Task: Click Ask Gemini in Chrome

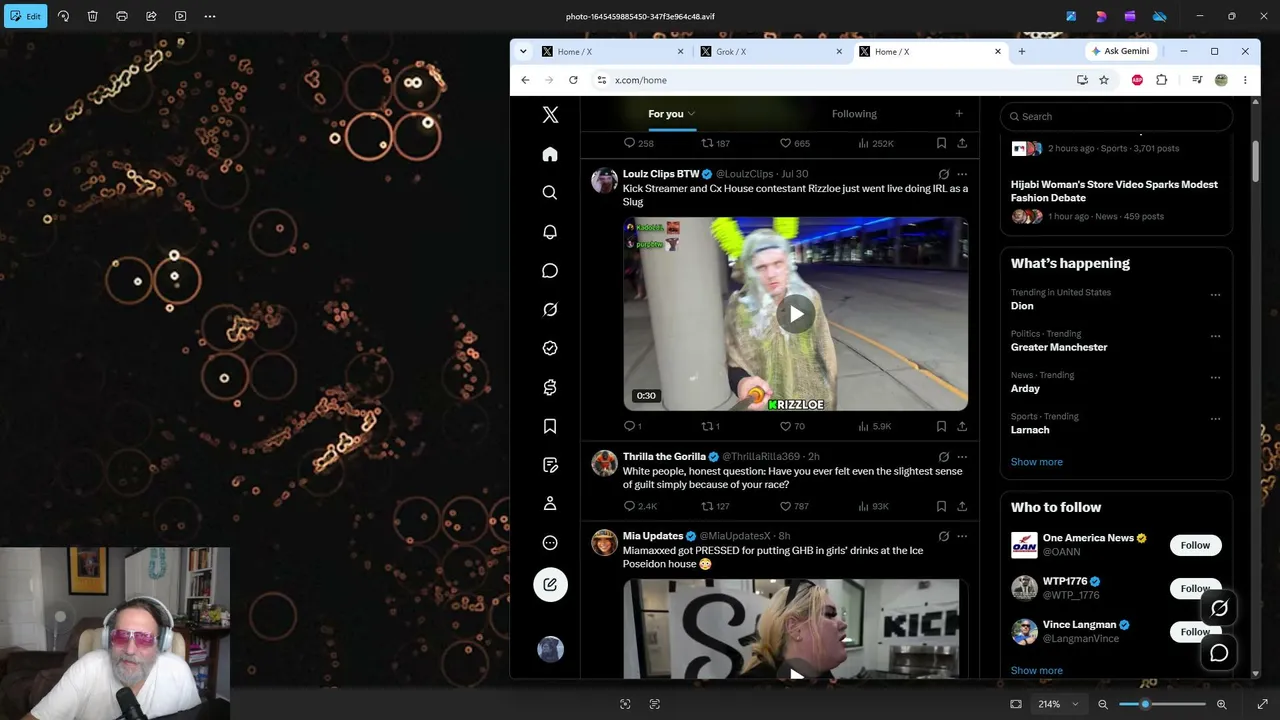Action: (x=1121, y=51)
